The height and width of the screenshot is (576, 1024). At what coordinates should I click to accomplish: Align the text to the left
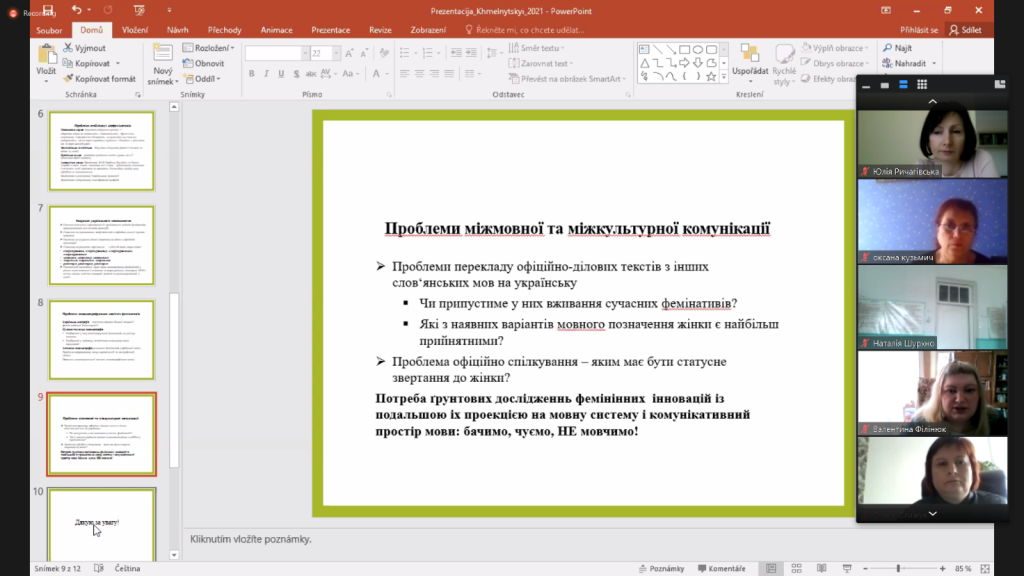pos(405,74)
